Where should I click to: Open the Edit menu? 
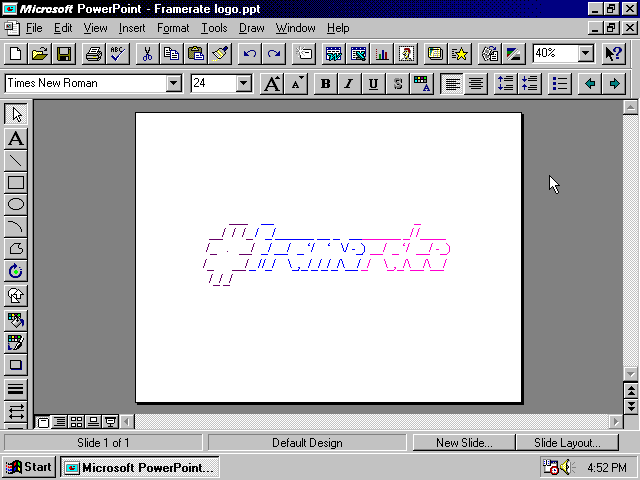[63, 28]
